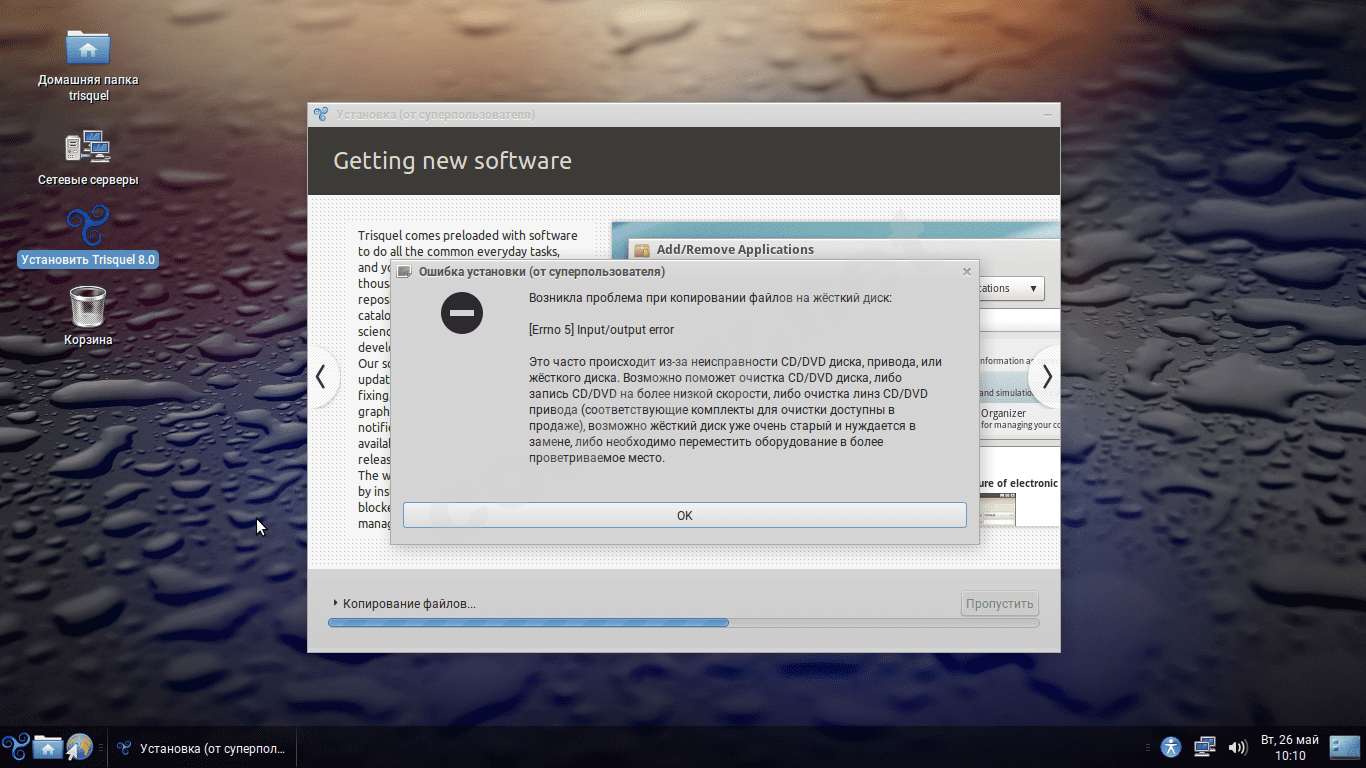Open accessibility settings from the system tray
This screenshot has height=768, width=1366.
click(1169, 747)
